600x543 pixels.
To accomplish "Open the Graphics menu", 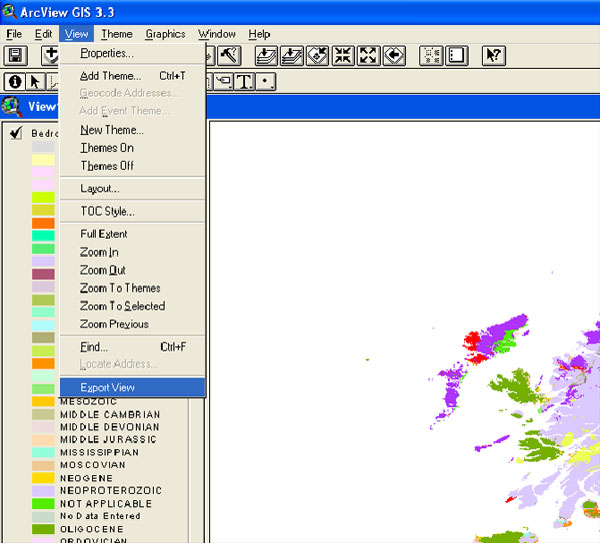I will tap(165, 34).
